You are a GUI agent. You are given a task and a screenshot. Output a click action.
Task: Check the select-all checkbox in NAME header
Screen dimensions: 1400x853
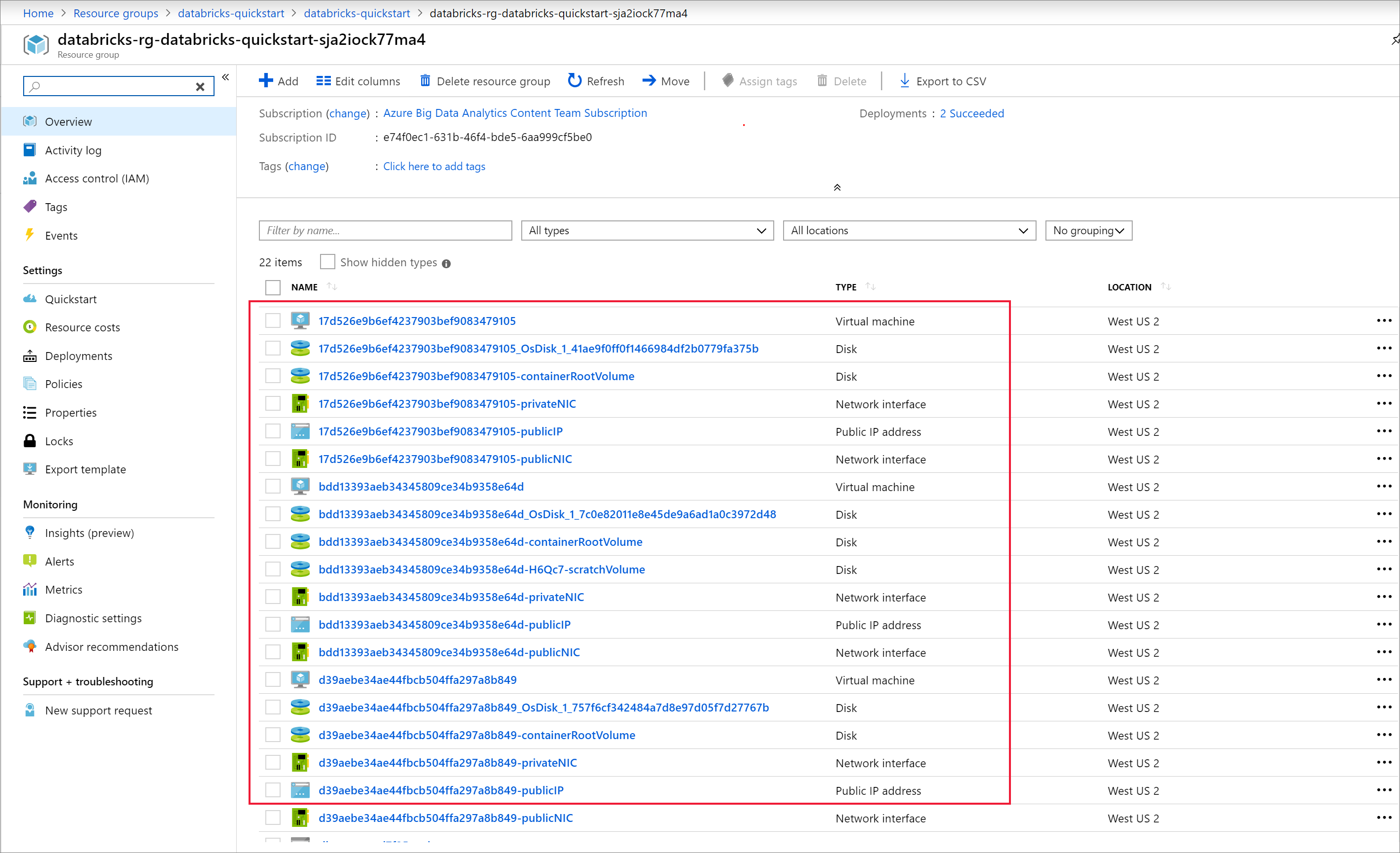pyautogui.click(x=273, y=287)
